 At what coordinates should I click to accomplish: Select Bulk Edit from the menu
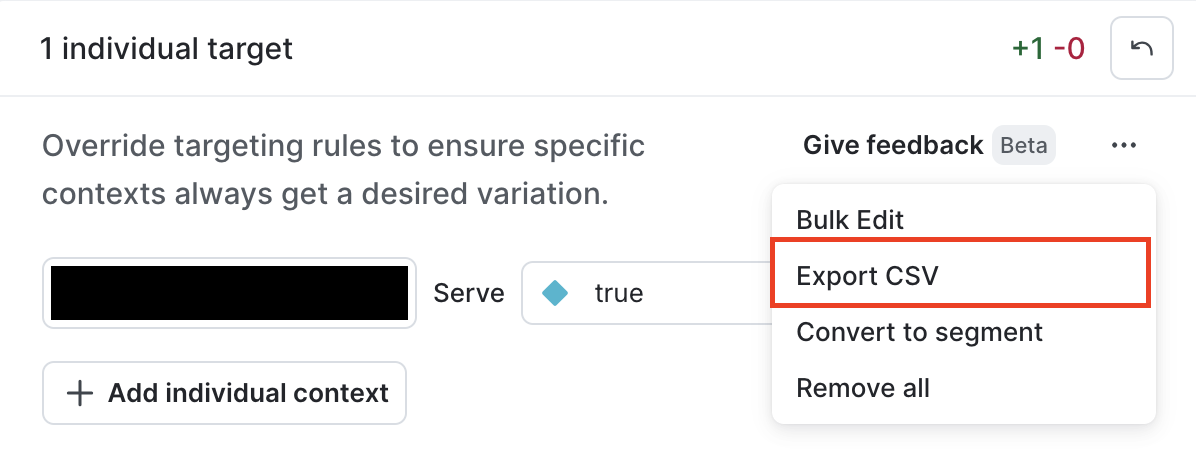(x=850, y=219)
